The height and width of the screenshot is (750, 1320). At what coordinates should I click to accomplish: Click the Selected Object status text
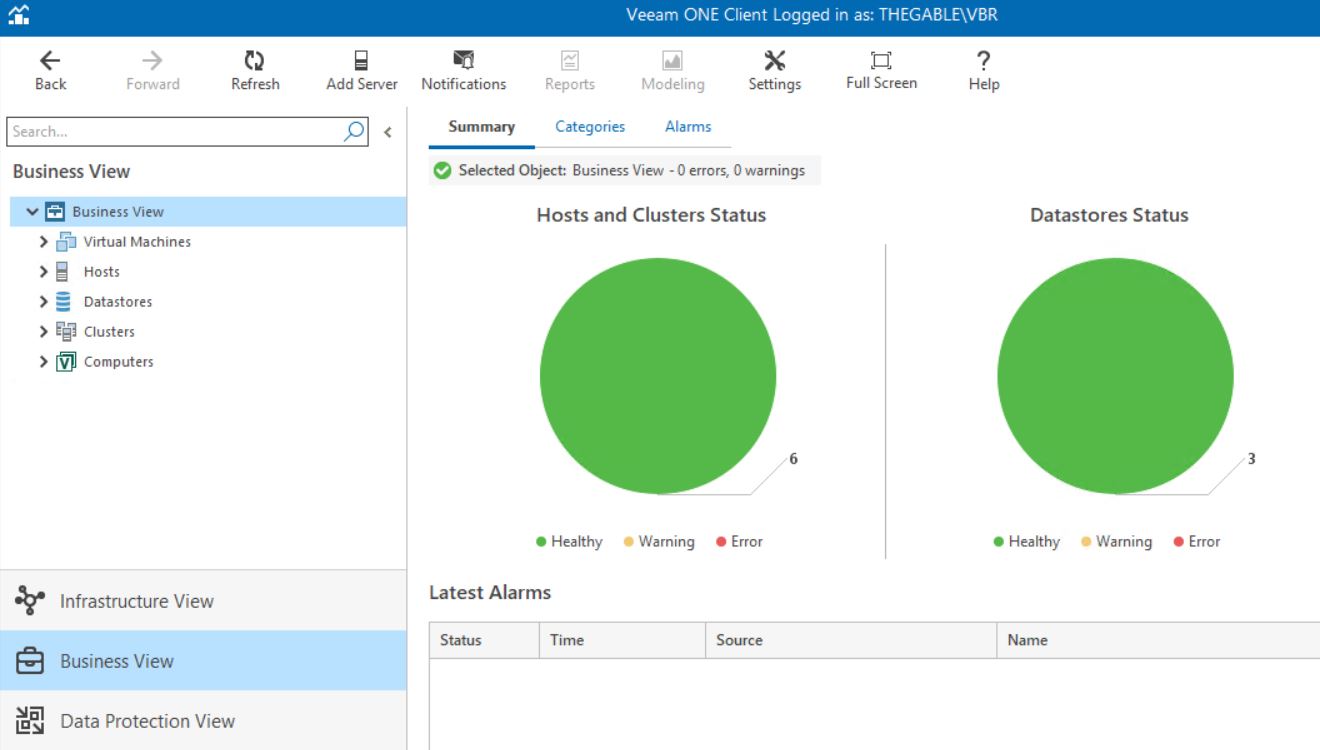[x=632, y=170]
